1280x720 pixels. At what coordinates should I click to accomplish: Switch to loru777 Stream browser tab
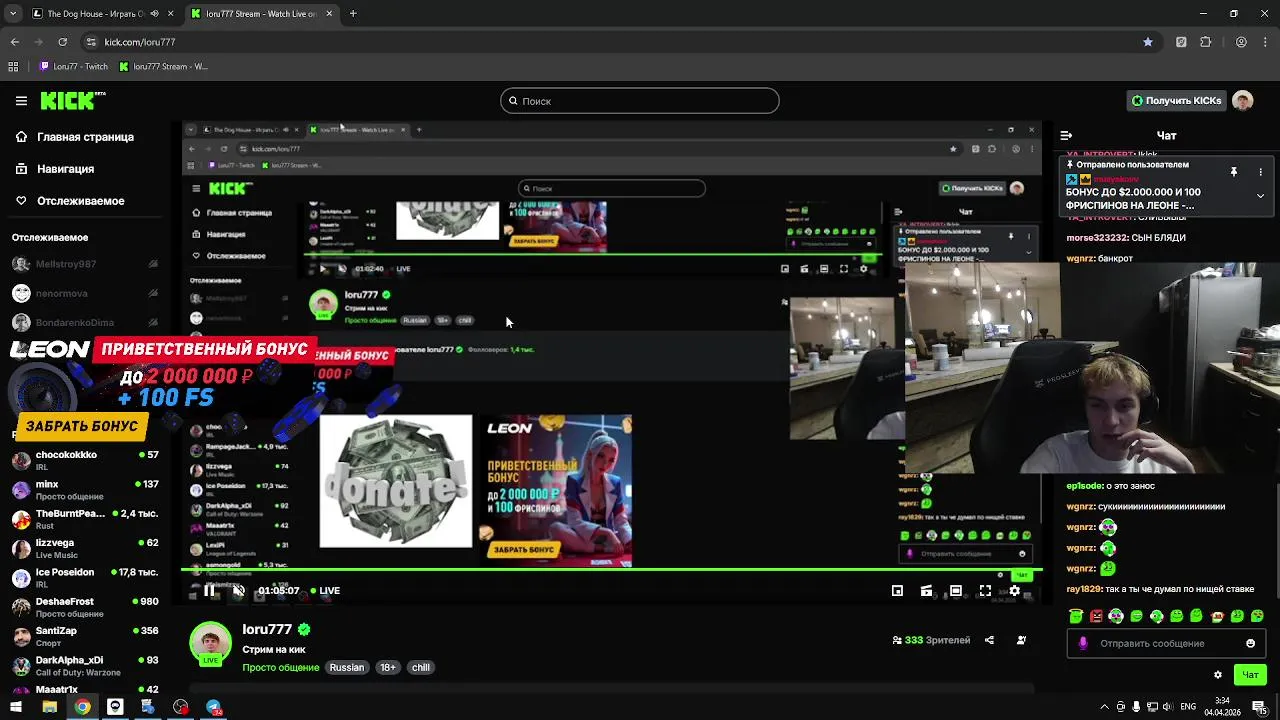[260, 14]
